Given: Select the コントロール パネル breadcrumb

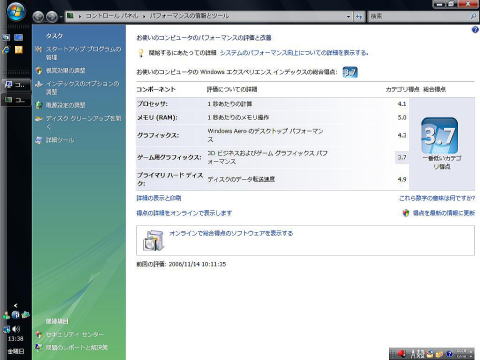Looking at the screenshot, I should (x=112, y=16).
